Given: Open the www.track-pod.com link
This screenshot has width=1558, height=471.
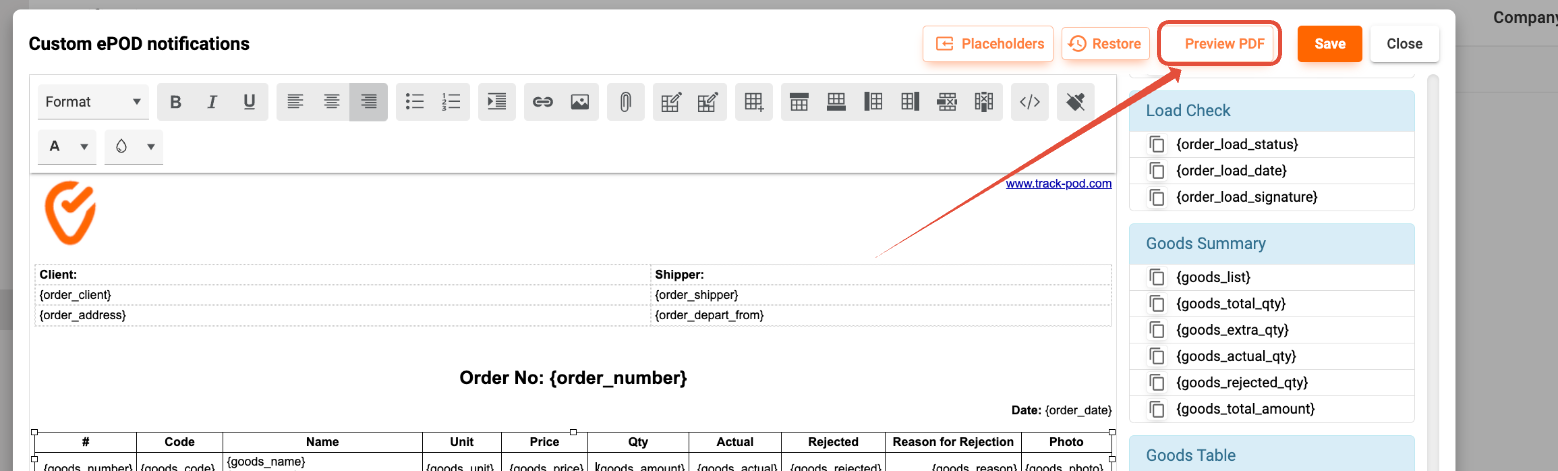Looking at the screenshot, I should tap(1059, 184).
